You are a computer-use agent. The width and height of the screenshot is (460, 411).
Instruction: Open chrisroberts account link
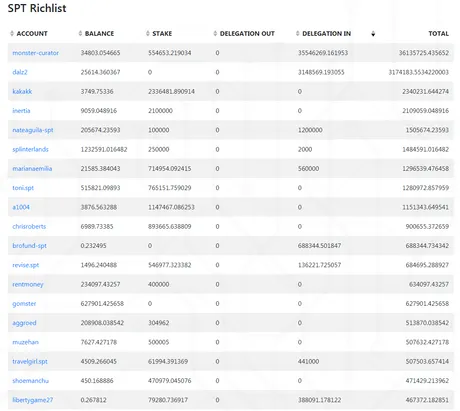coord(29,226)
